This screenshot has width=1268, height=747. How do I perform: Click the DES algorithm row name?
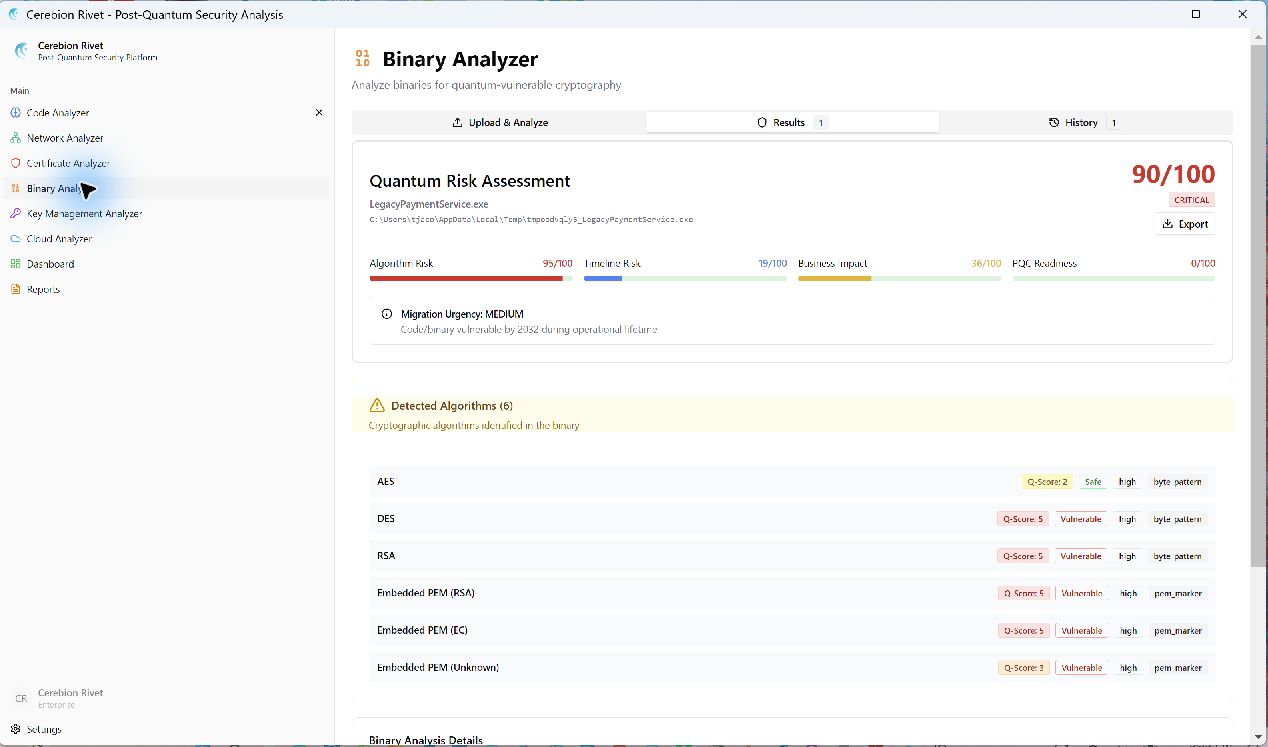click(386, 519)
